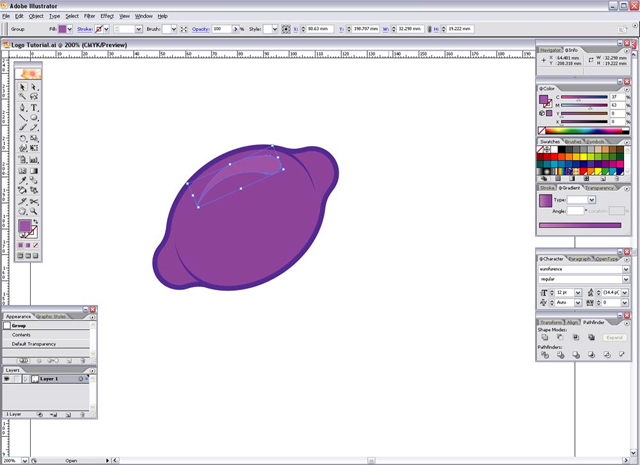Open the Object menu
The image size is (640, 465).
(x=36, y=16)
